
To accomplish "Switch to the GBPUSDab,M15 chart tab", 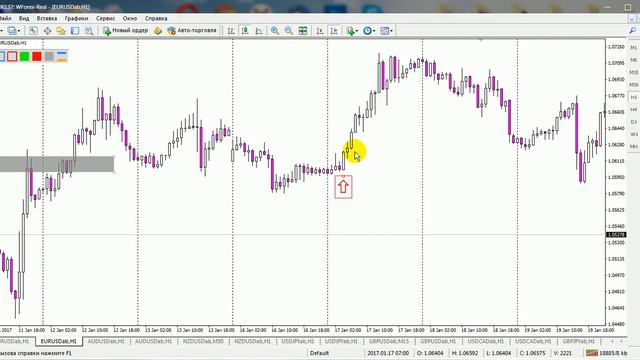I will [x=389, y=341].
